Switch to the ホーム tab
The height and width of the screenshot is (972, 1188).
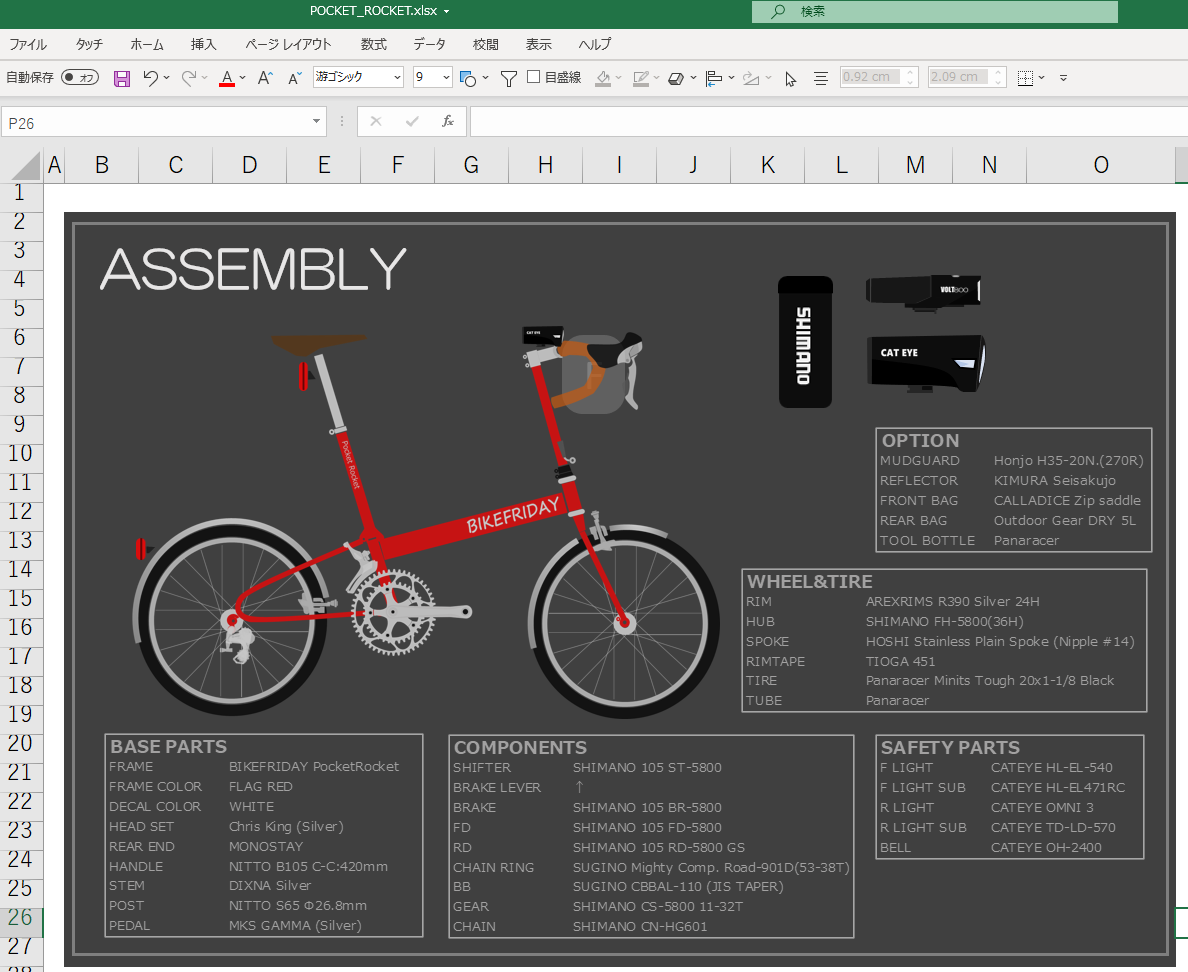tap(147, 45)
